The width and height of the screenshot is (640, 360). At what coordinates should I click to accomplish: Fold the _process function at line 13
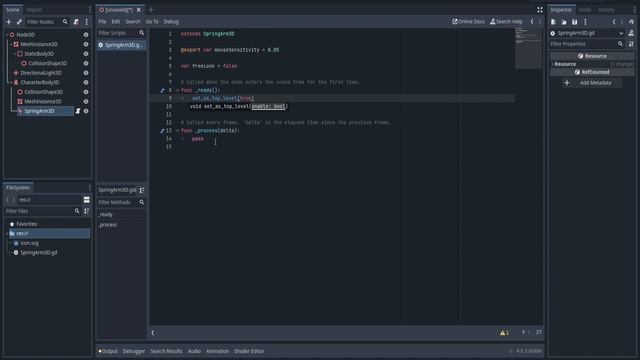point(177,131)
